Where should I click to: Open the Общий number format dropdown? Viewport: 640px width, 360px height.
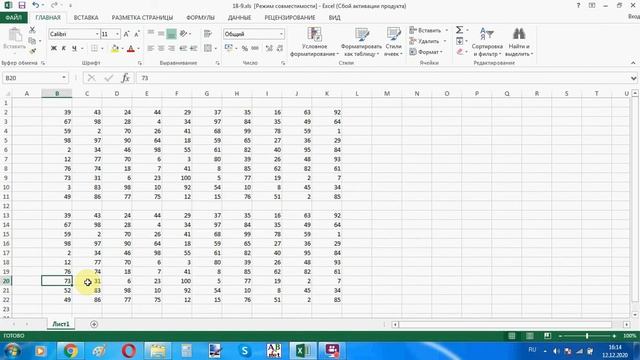coord(281,34)
